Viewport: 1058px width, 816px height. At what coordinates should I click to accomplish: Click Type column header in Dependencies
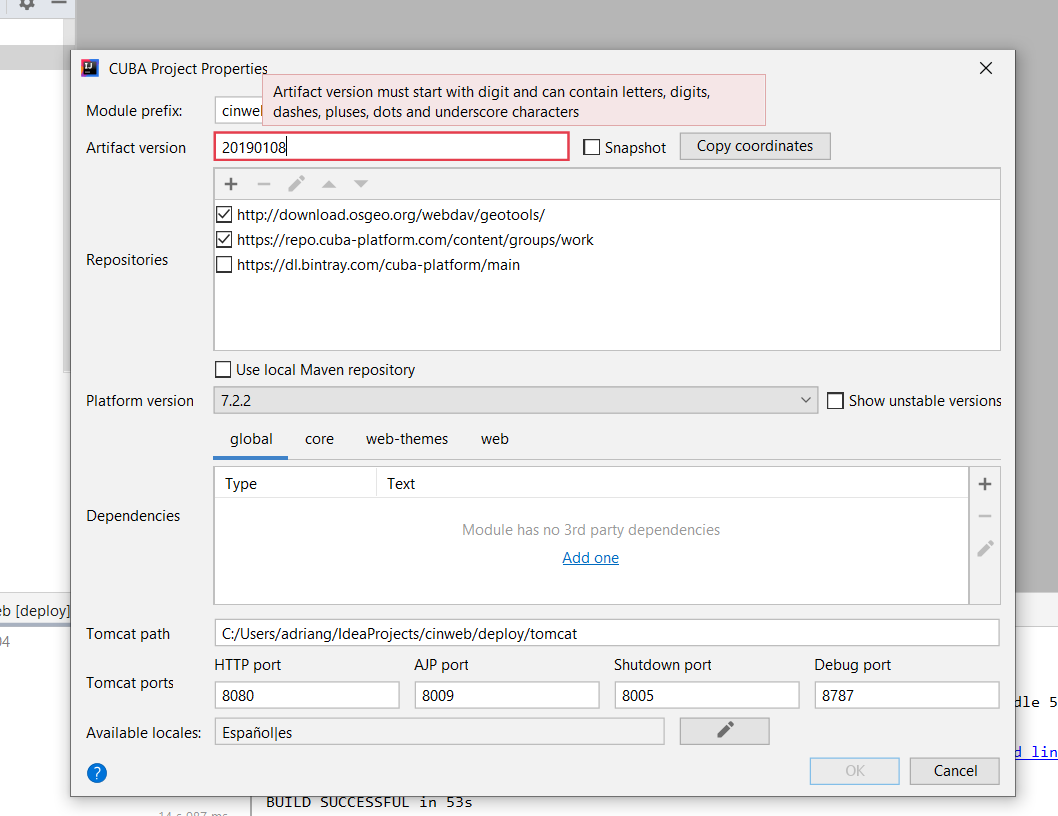click(296, 484)
